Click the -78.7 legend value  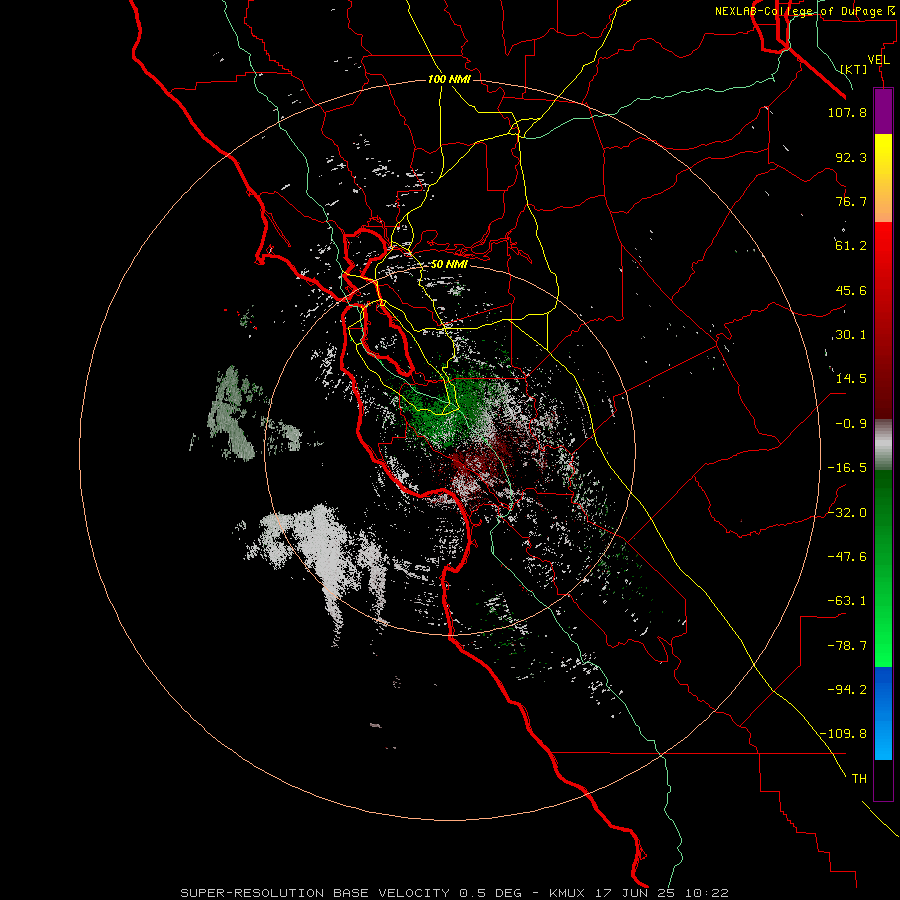pyautogui.click(x=847, y=646)
